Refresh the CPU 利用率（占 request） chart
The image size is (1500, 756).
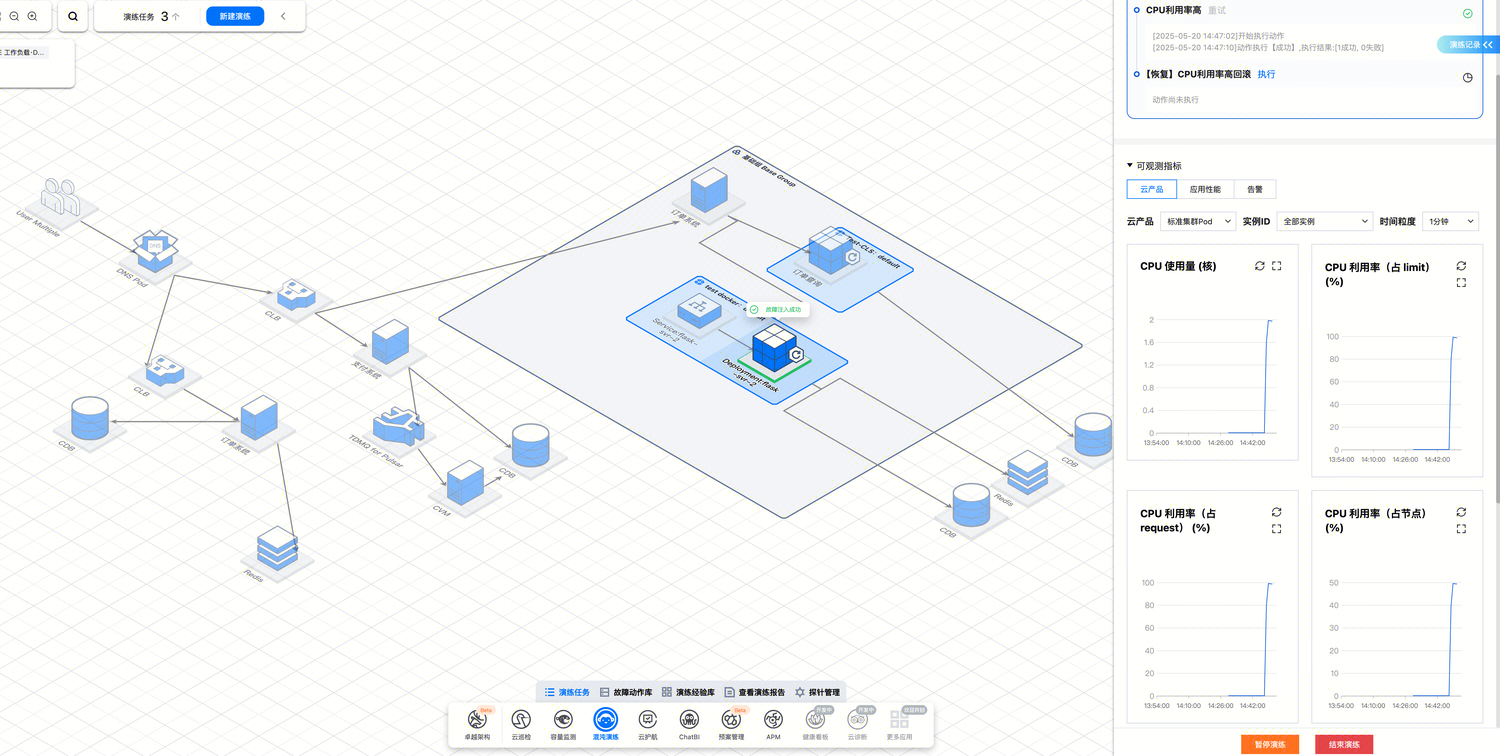click(1276, 512)
